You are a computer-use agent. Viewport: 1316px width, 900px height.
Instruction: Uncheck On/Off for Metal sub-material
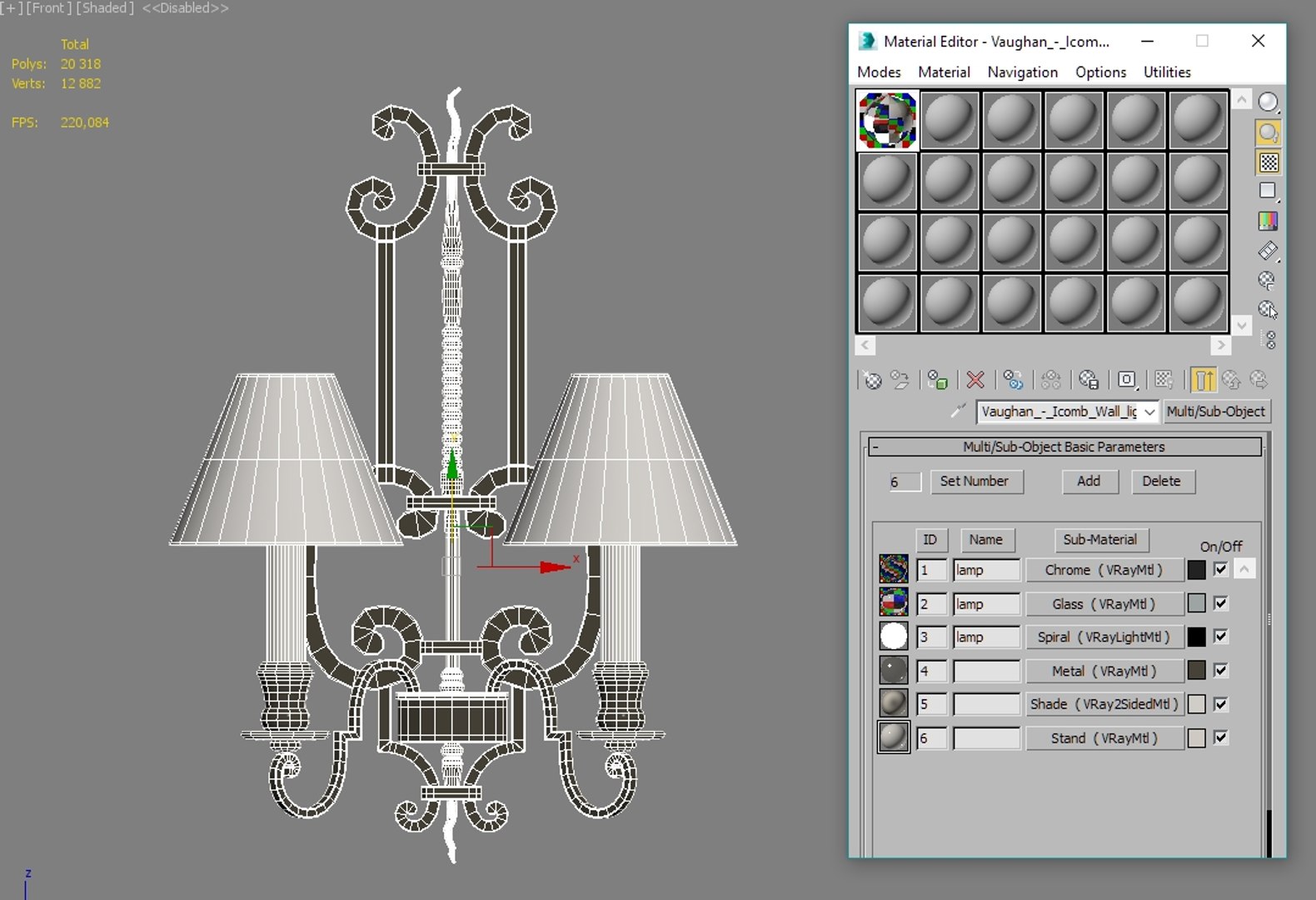pyautogui.click(x=1220, y=670)
